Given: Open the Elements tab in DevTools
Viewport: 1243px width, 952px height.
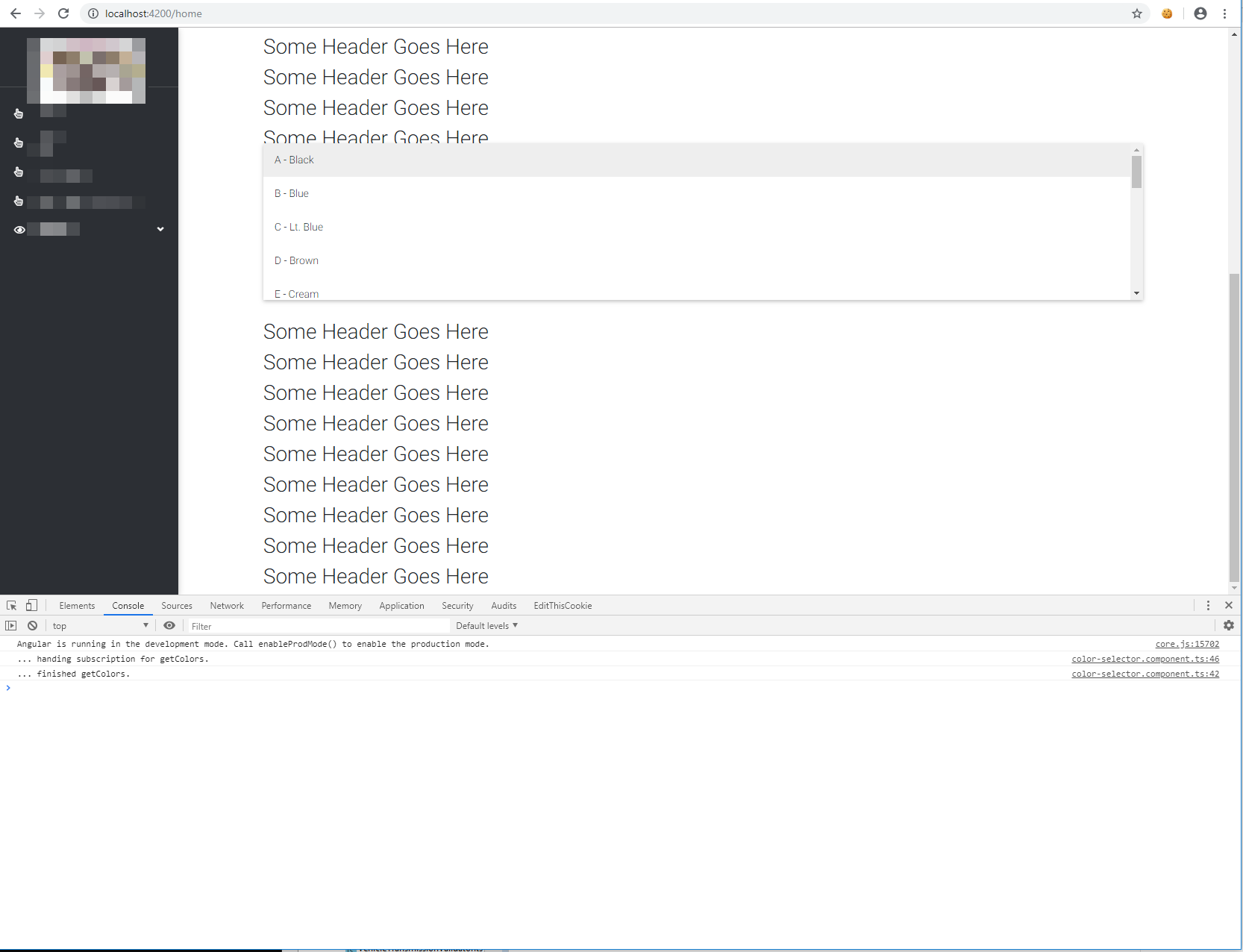Looking at the screenshot, I should tap(77, 606).
